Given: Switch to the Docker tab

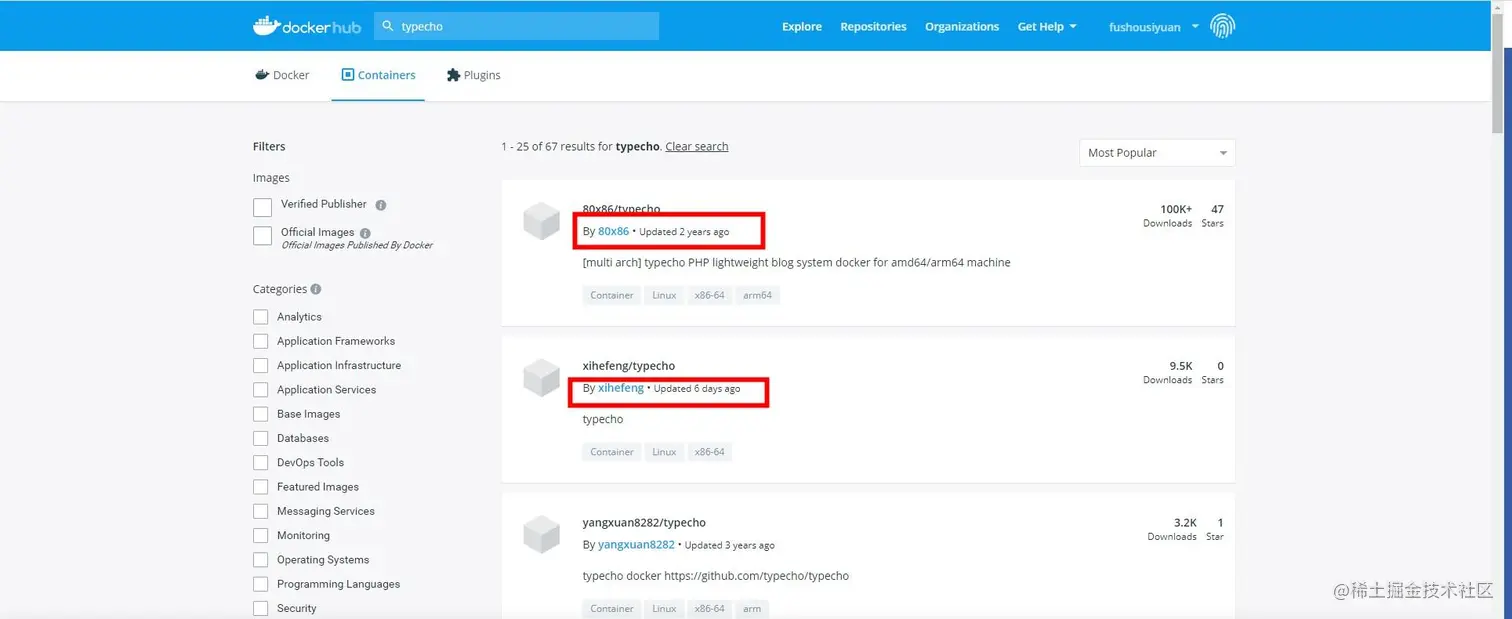Looking at the screenshot, I should [x=282, y=75].
